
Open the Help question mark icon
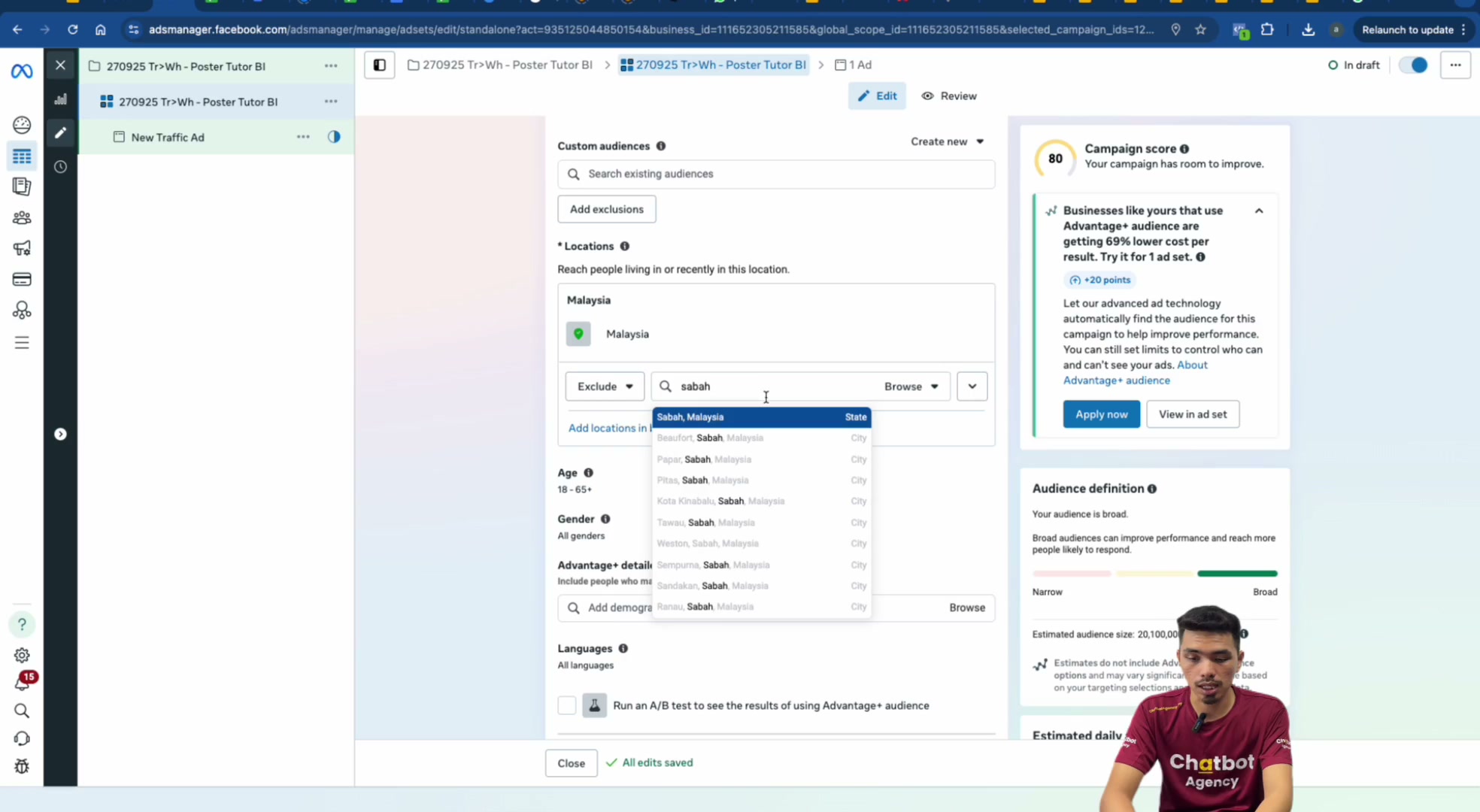(22, 624)
